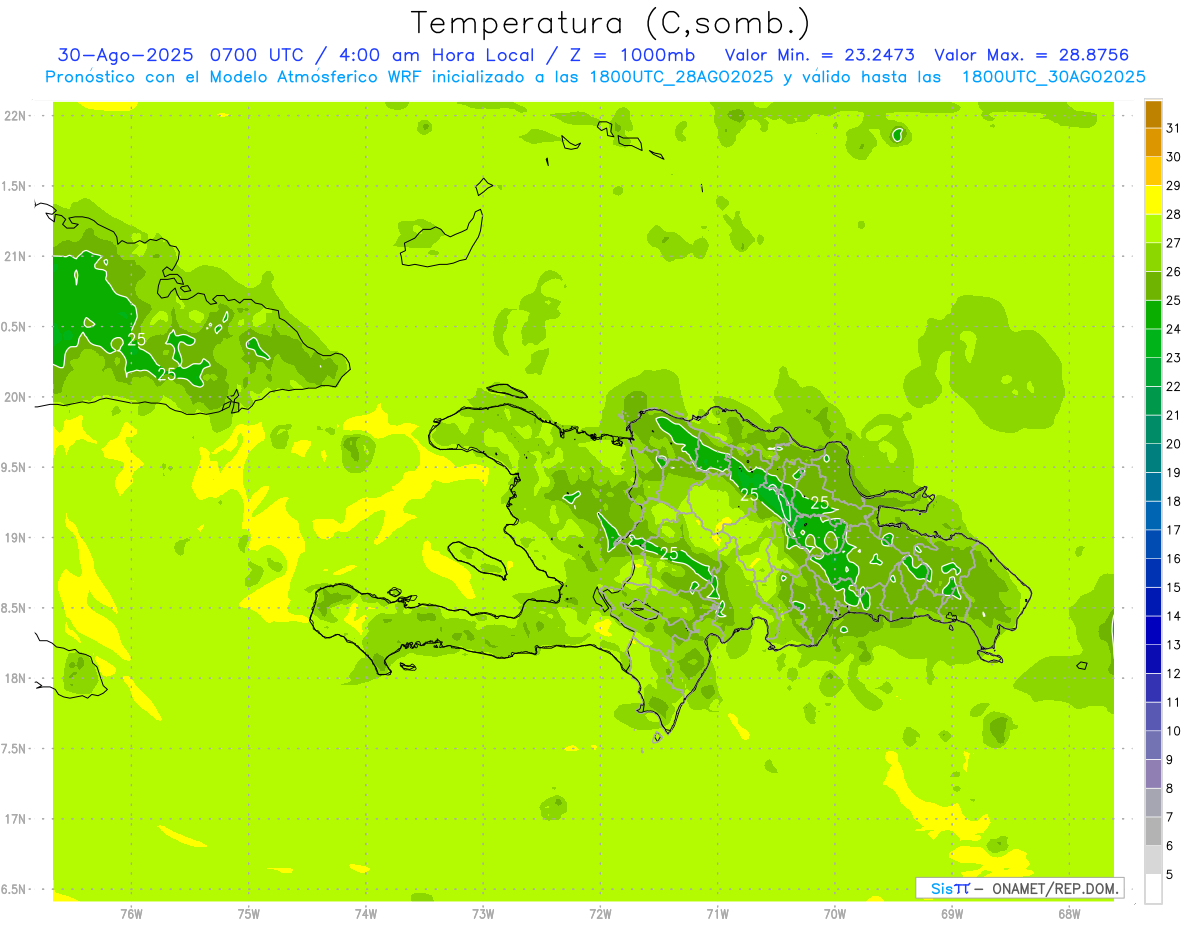
Task: Click the '0700 UTC' time text
Action: (x=258, y=55)
